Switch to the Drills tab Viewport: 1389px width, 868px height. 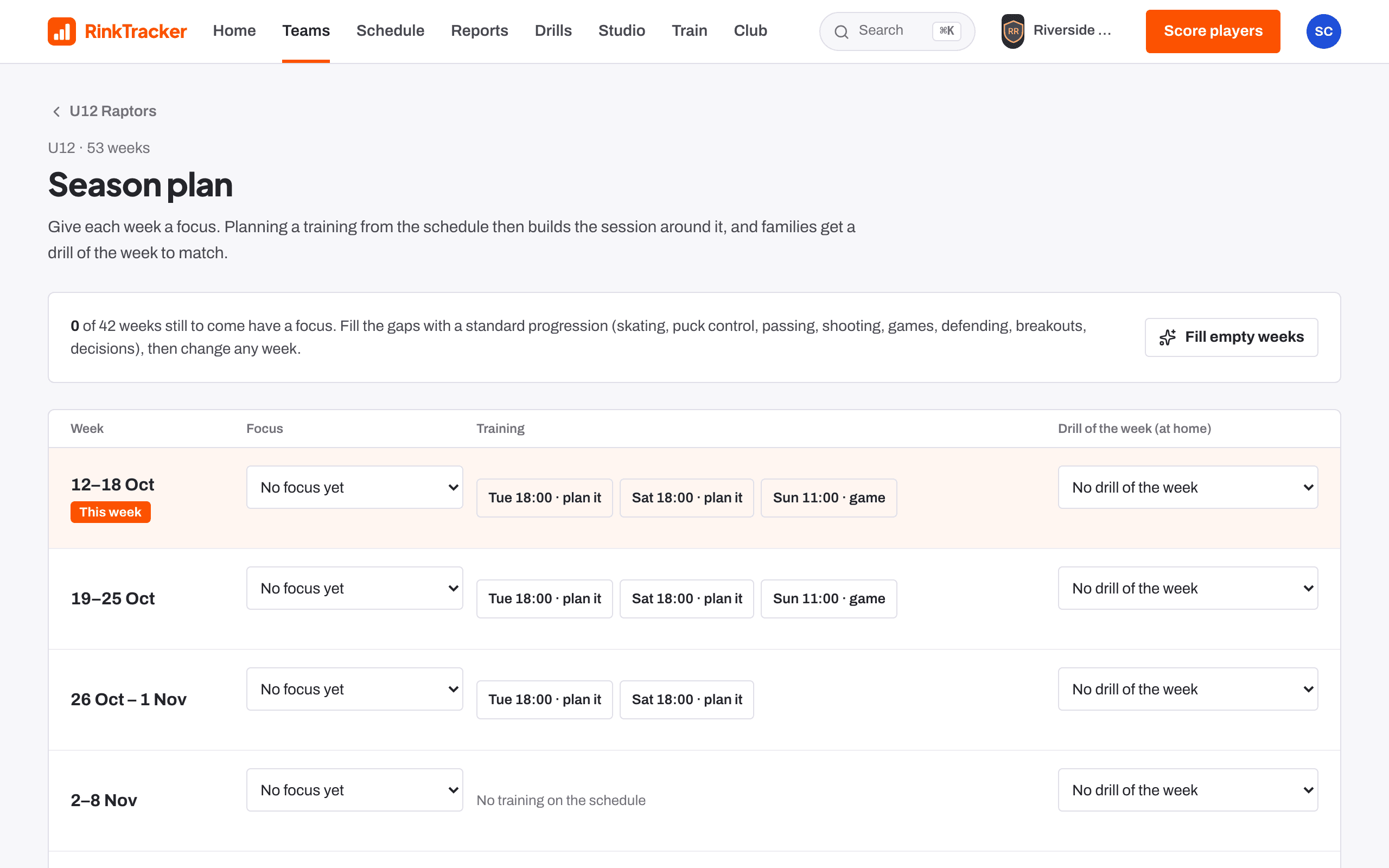point(553,31)
